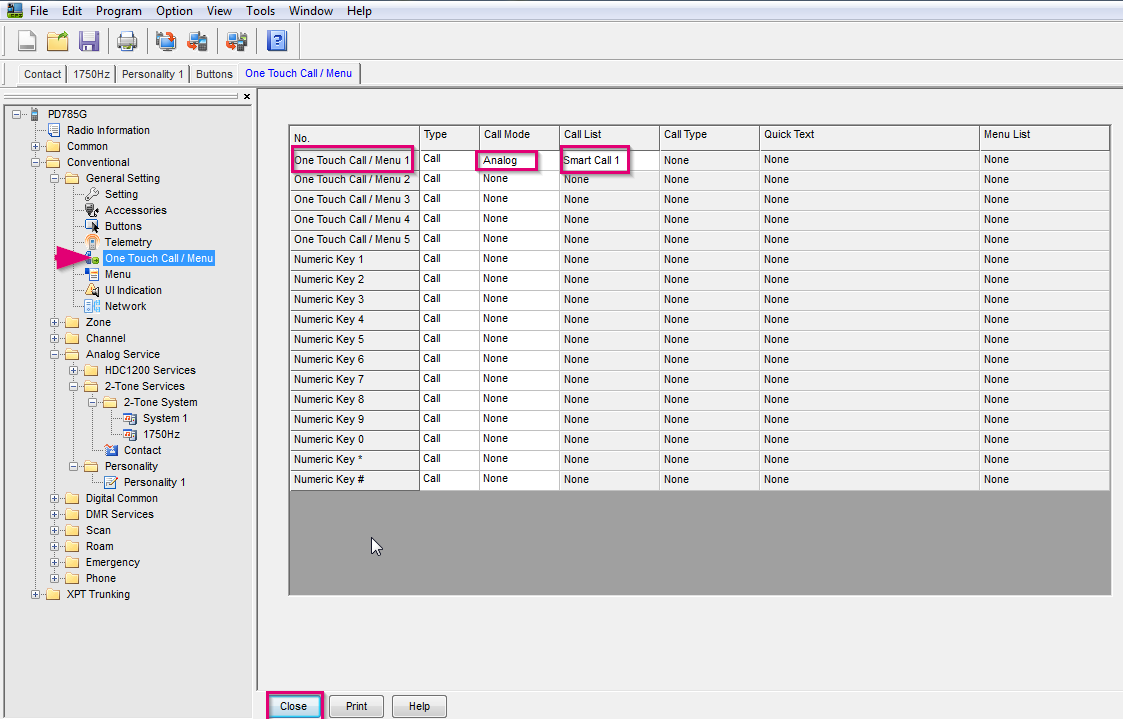Click the wrench icon beside Setting
Image resolution: width=1123 pixels, height=719 pixels.
click(92, 194)
